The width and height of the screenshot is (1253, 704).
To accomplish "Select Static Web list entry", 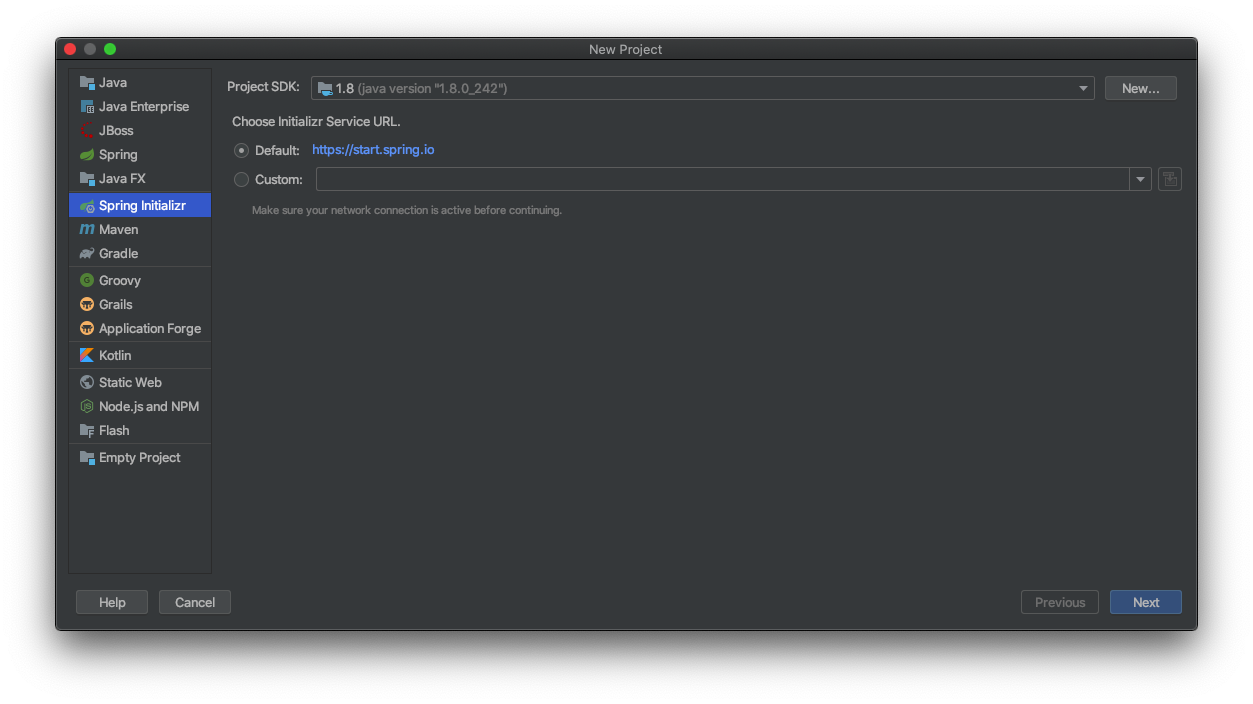I will point(140,382).
